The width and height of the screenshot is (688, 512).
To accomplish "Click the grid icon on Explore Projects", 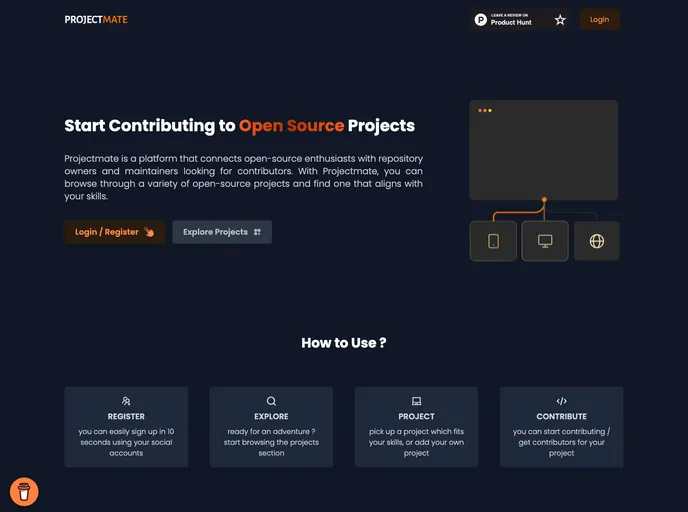I will 258,232.
